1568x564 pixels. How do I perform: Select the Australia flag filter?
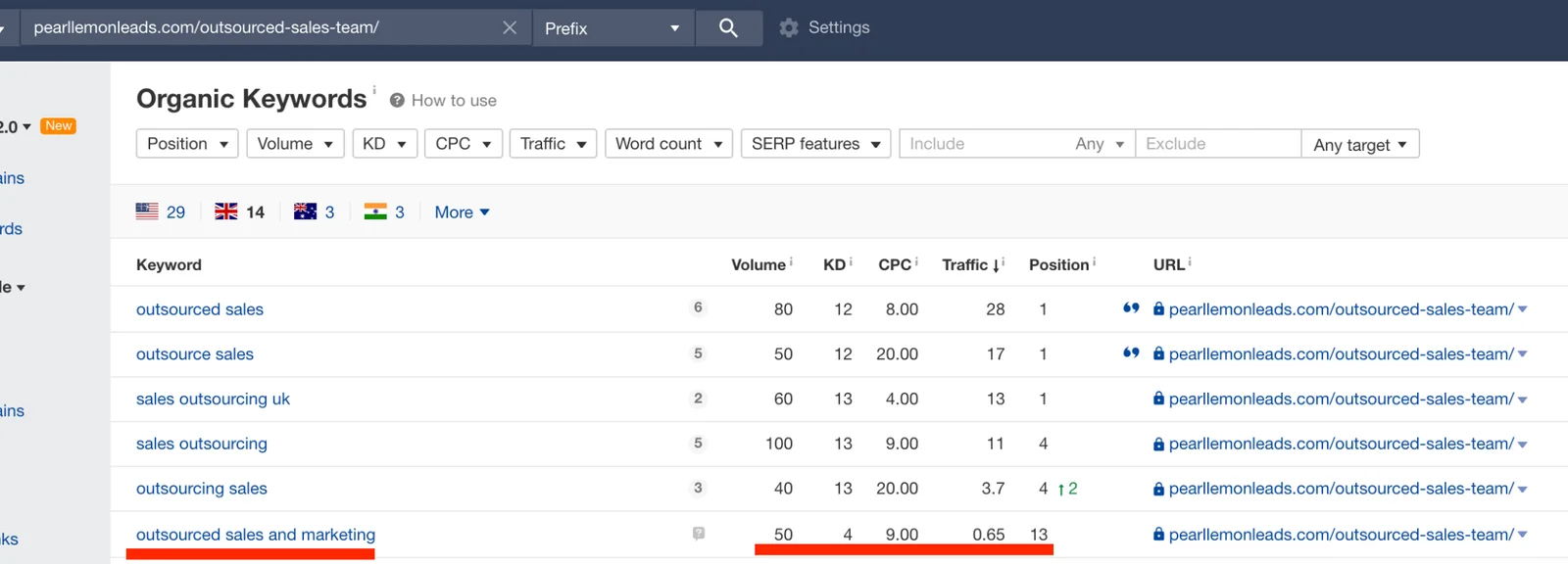[x=305, y=211]
